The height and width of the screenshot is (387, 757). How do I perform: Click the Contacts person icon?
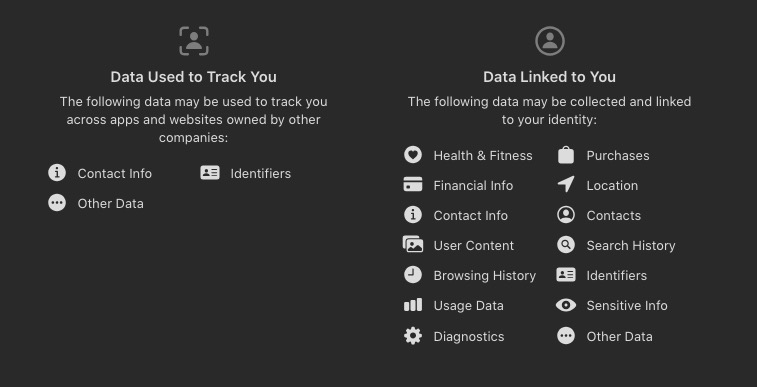click(x=566, y=215)
